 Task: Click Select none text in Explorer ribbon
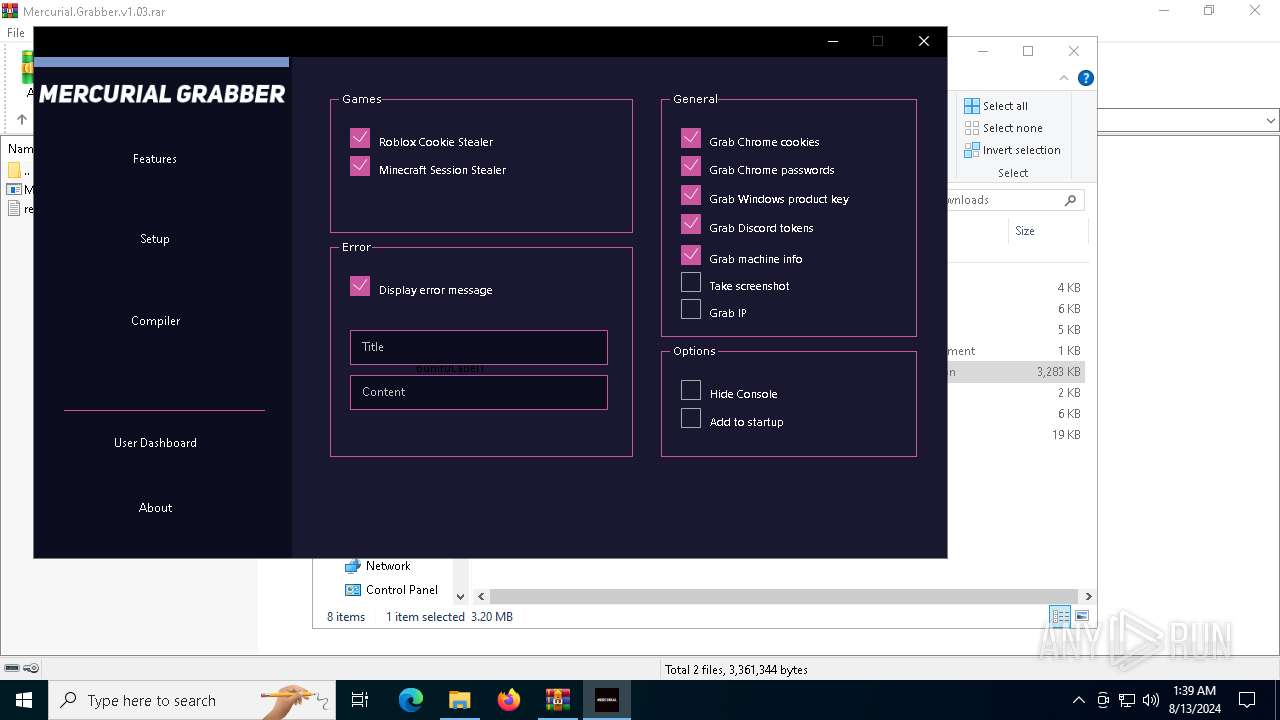1013,128
